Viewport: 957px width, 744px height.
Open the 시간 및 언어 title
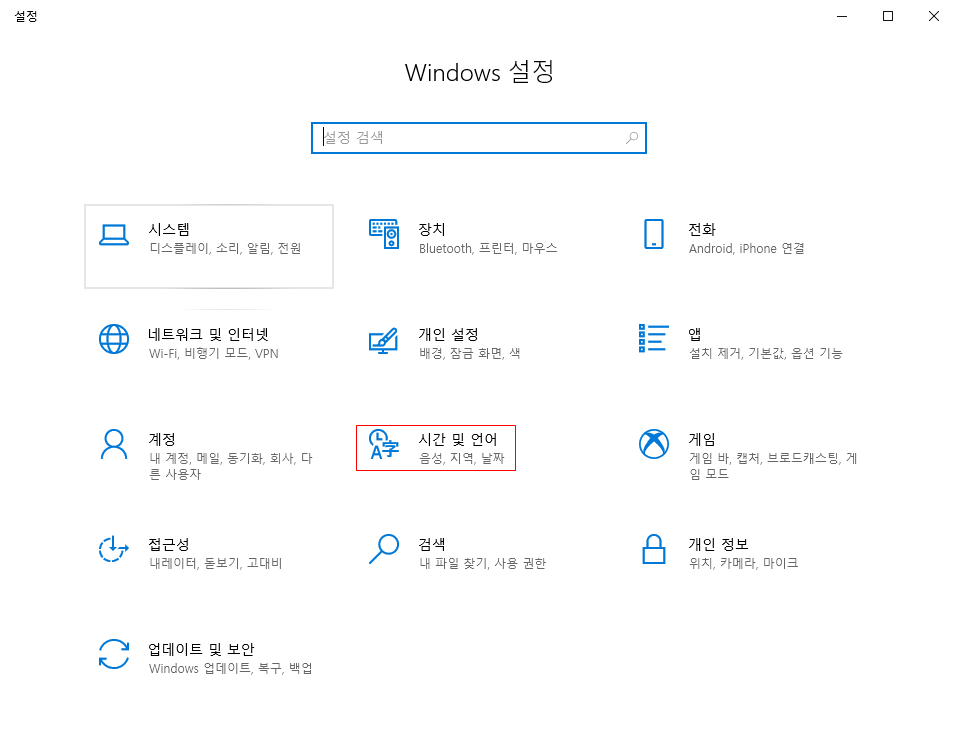click(x=458, y=439)
